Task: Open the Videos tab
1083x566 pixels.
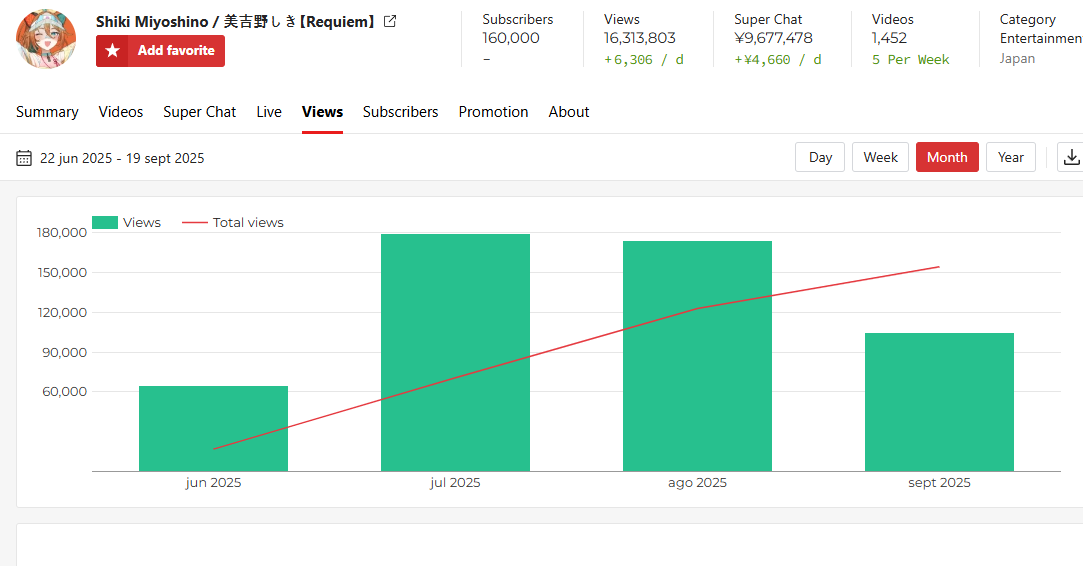Action: tap(121, 112)
